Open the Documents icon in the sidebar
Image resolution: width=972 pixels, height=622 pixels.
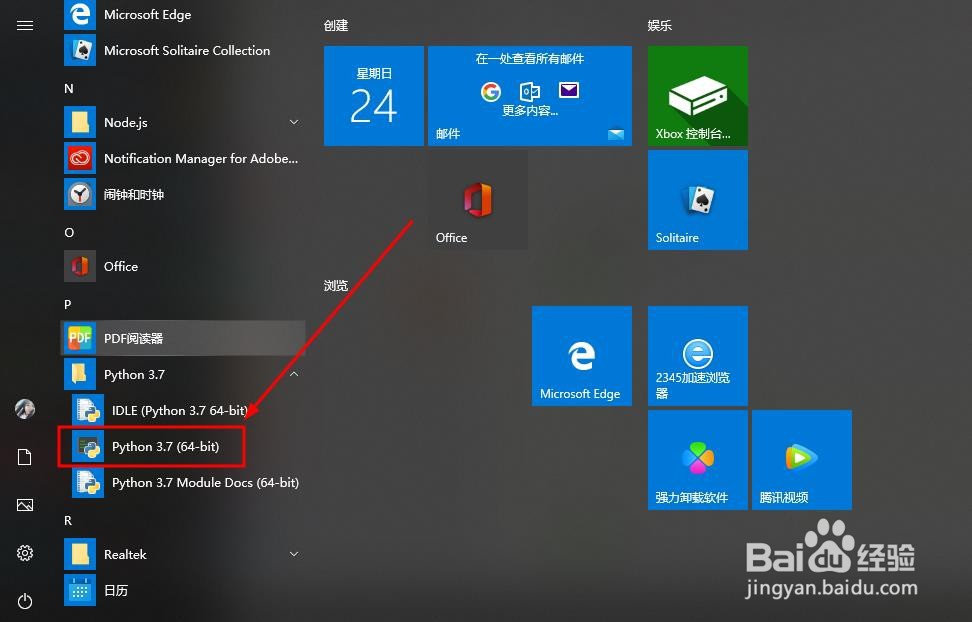coord(25,457)
